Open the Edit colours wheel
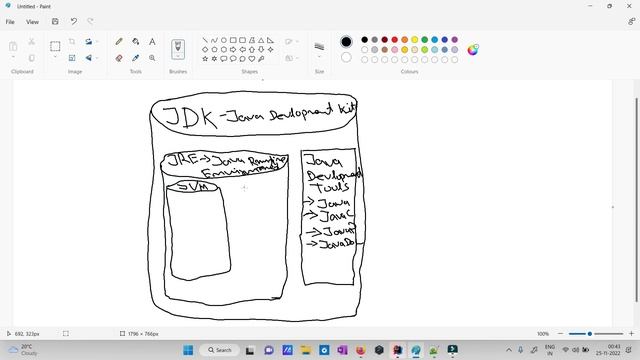640x360 pixels. point(473,50)
